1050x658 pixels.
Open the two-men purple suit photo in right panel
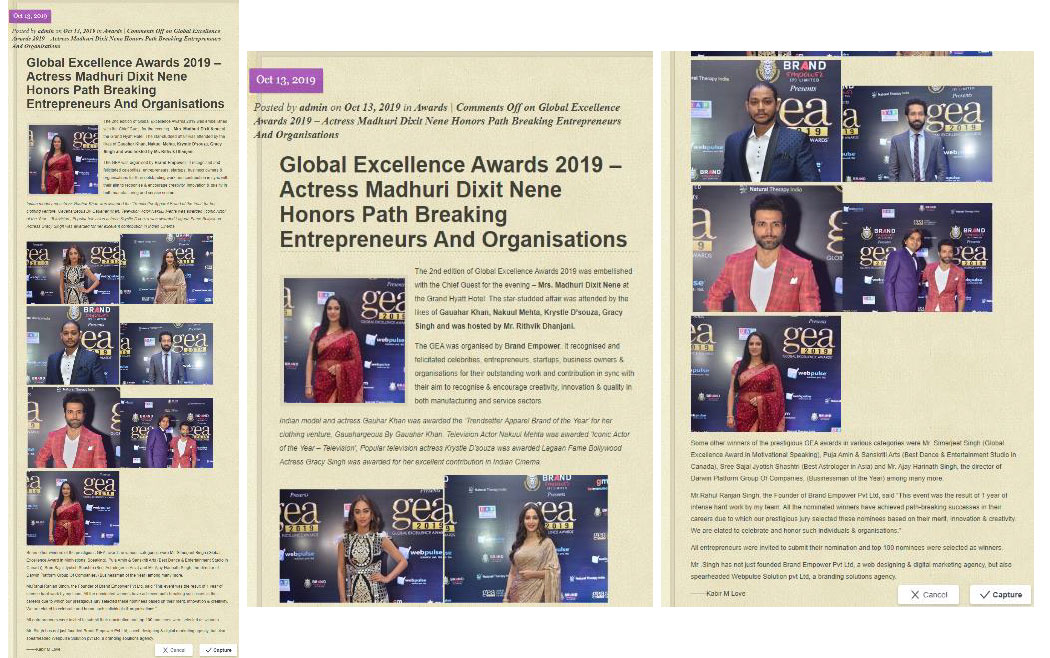pyautogui.click(x=917, y=257)
